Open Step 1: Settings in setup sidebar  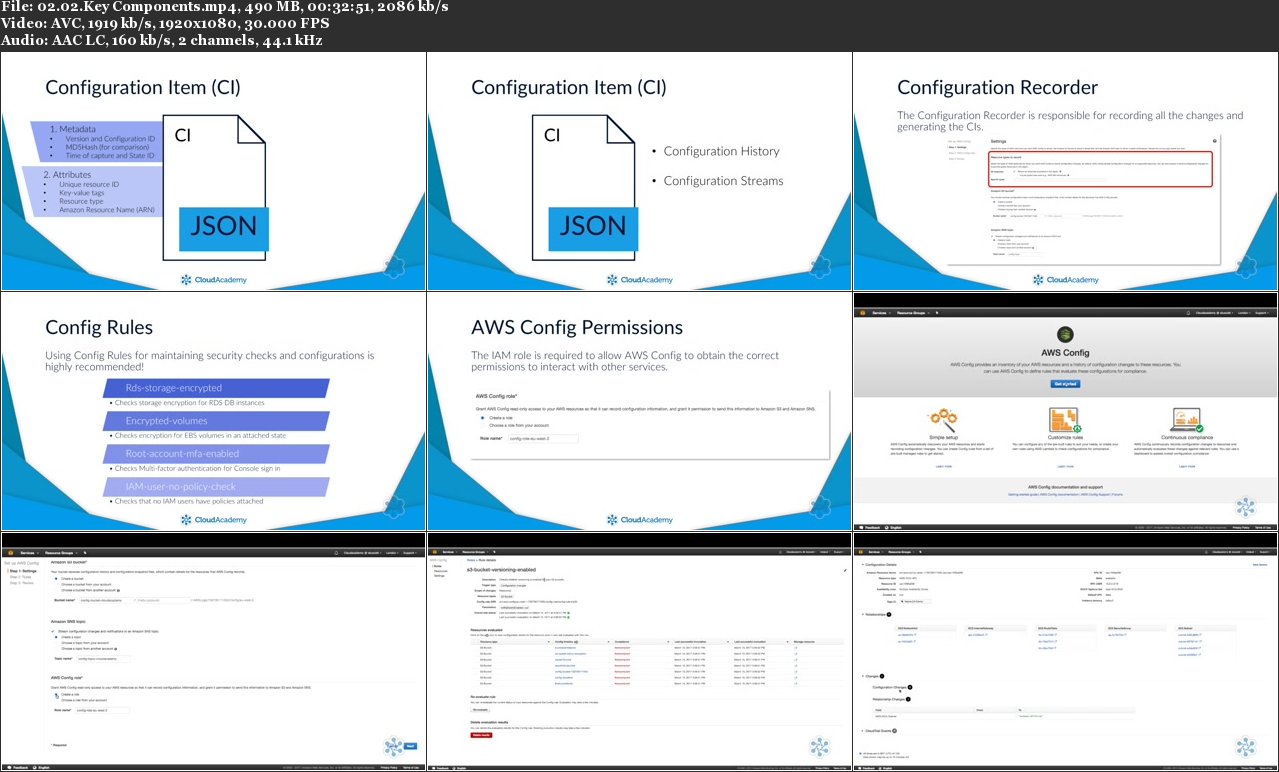coord(23,571)
